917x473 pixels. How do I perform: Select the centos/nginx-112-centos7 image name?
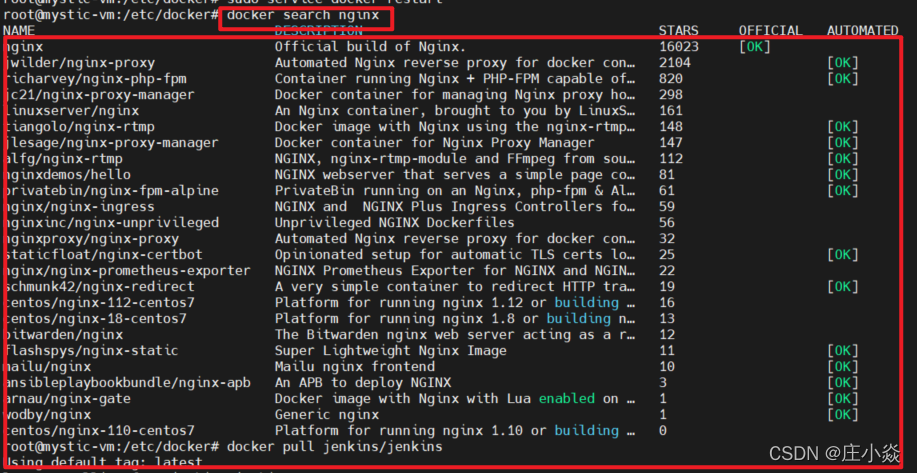tap(99, 303)
